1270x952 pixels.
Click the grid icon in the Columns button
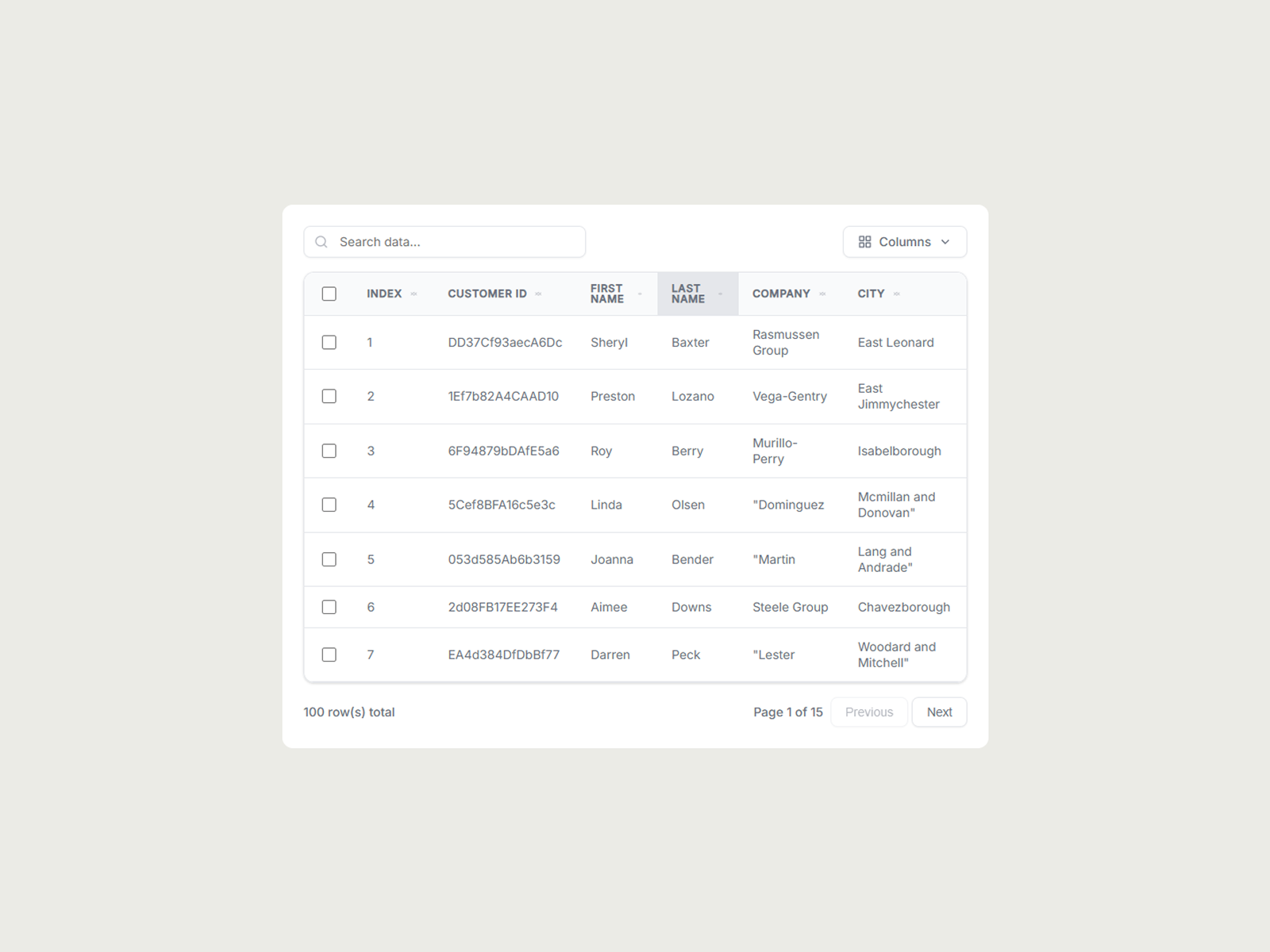[864, 241]
